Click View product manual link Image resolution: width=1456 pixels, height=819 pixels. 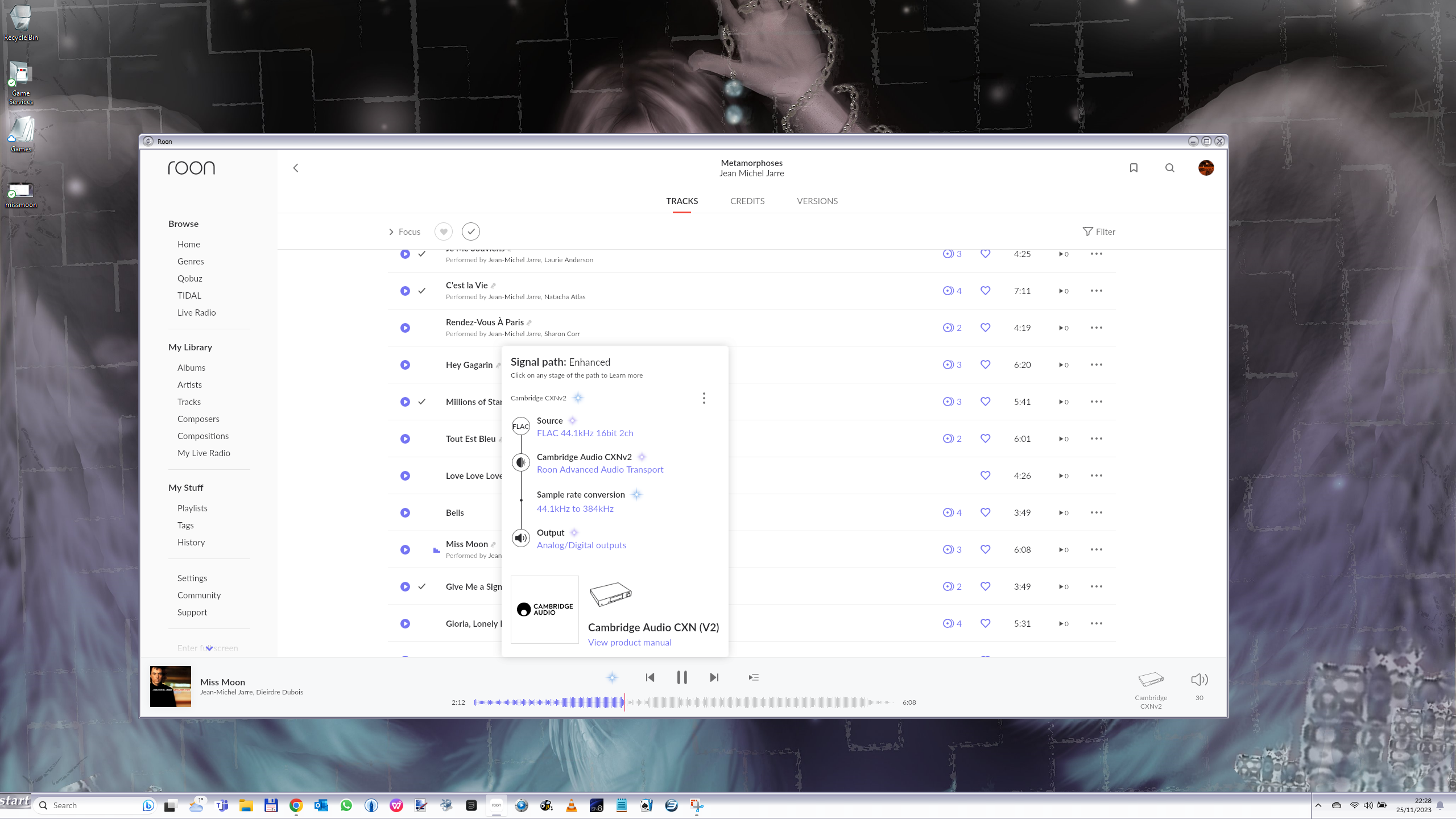click(630, 642)
